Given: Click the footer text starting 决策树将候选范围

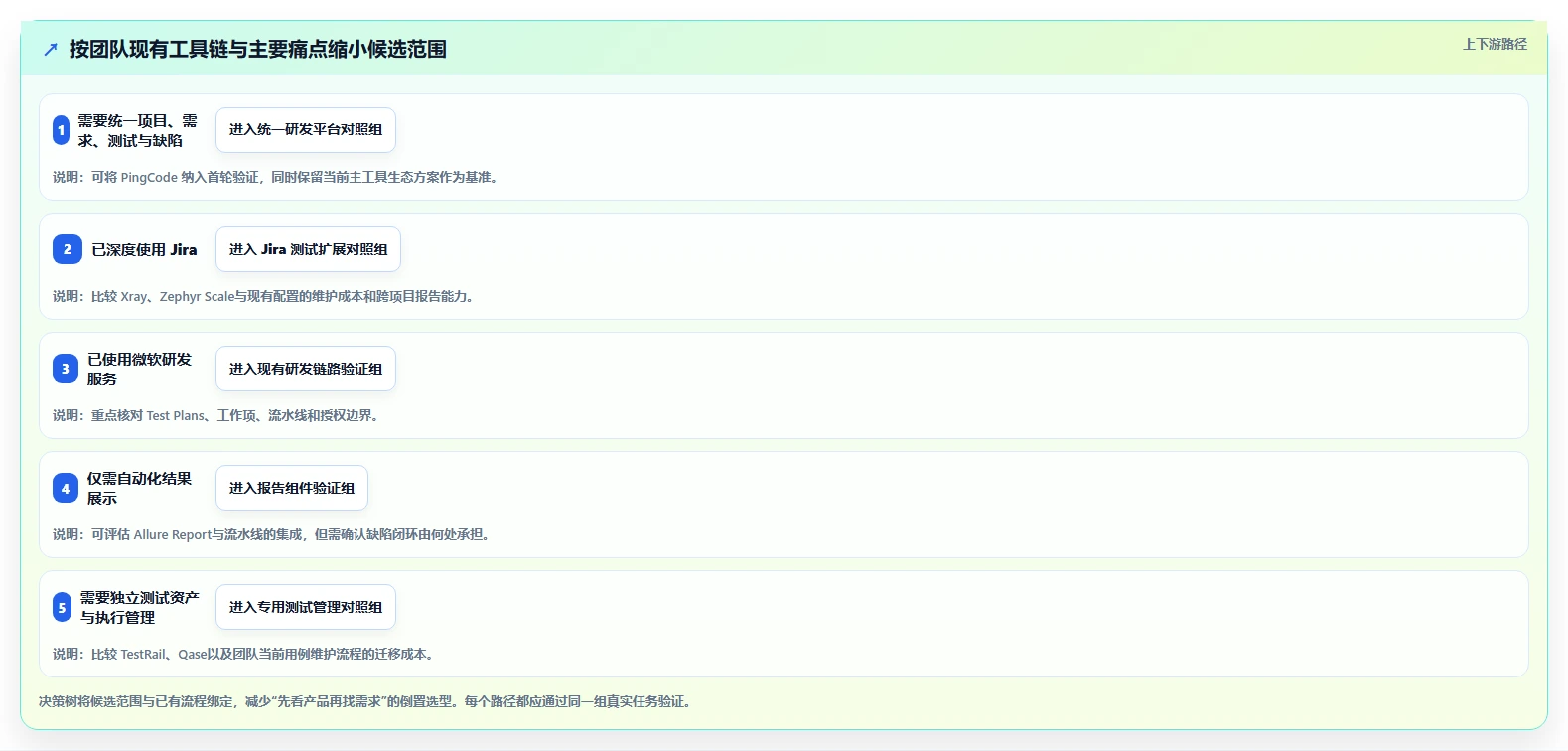Looking at the screenshot, I should (x=367, y=701).
